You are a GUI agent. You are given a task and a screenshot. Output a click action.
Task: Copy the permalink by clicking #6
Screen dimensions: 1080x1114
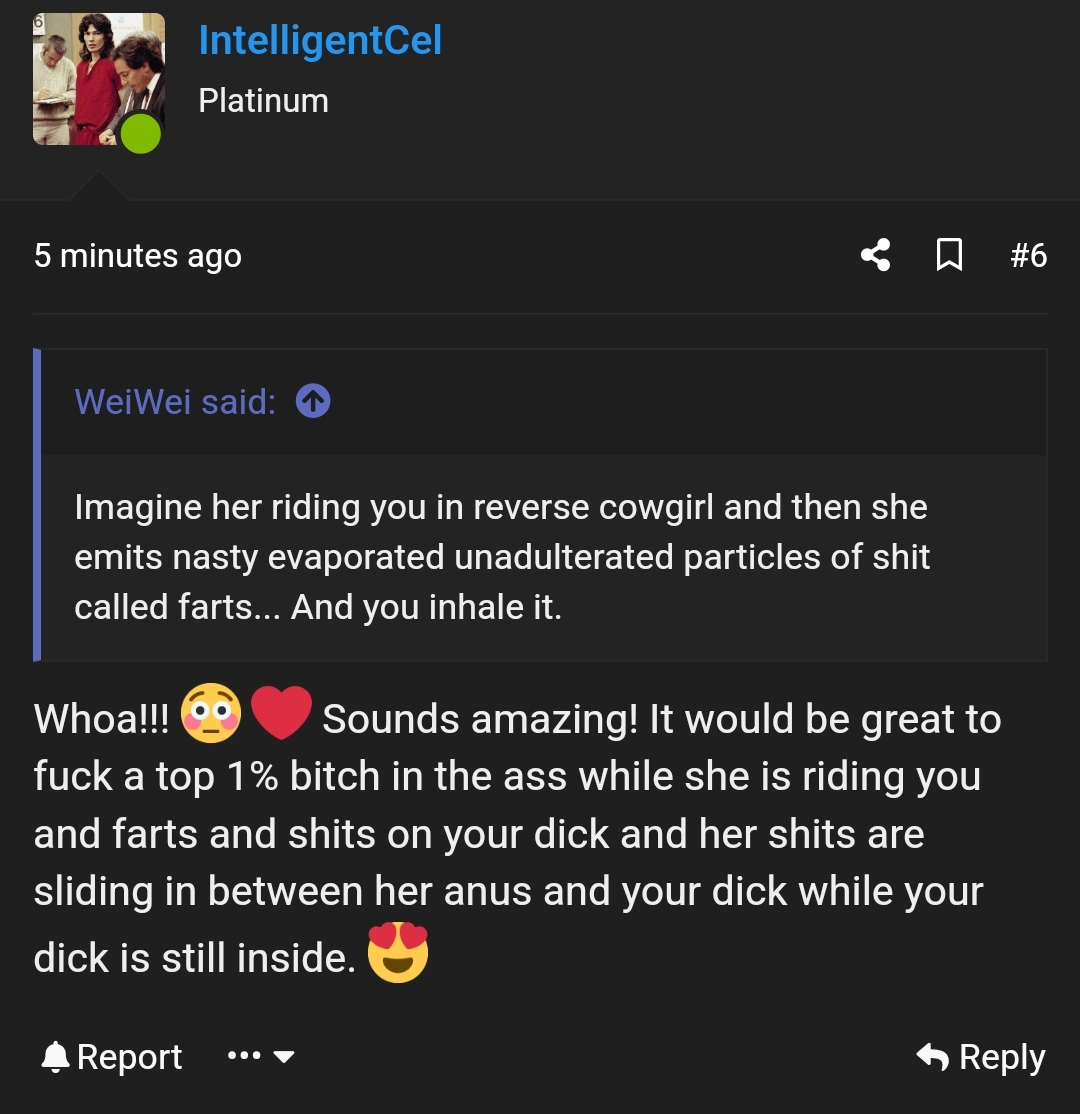pyautogui.click(x=1029, y=256)
